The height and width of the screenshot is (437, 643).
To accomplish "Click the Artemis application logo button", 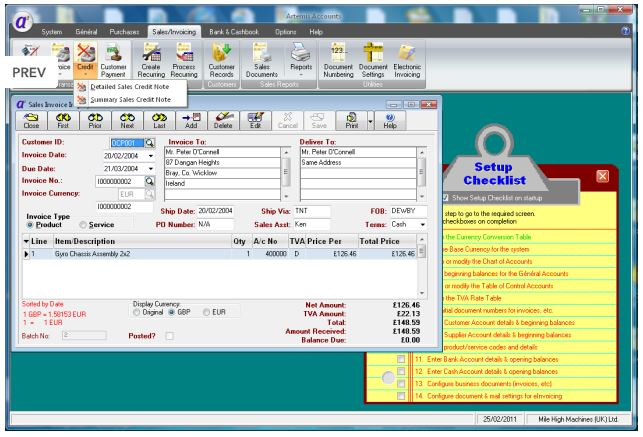I will point(22,22).
